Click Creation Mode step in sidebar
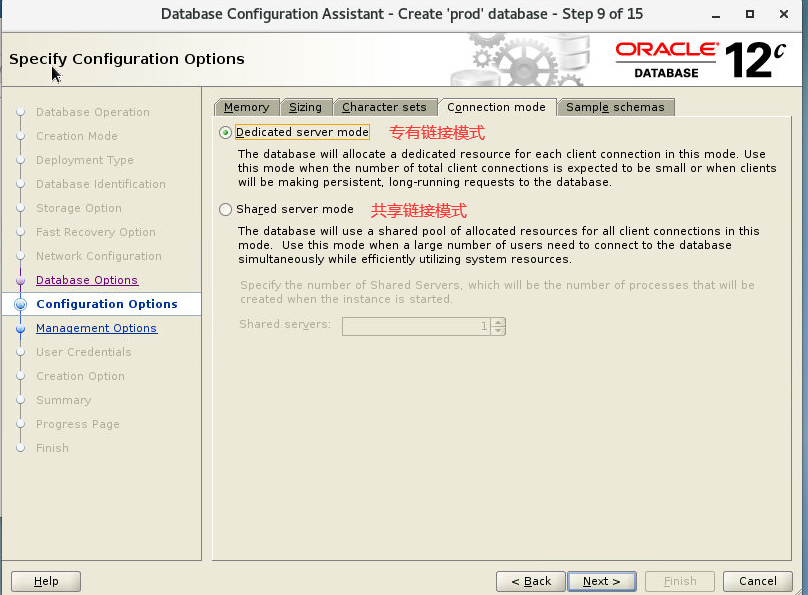This screenshot has height=595, width=808. 77,136
